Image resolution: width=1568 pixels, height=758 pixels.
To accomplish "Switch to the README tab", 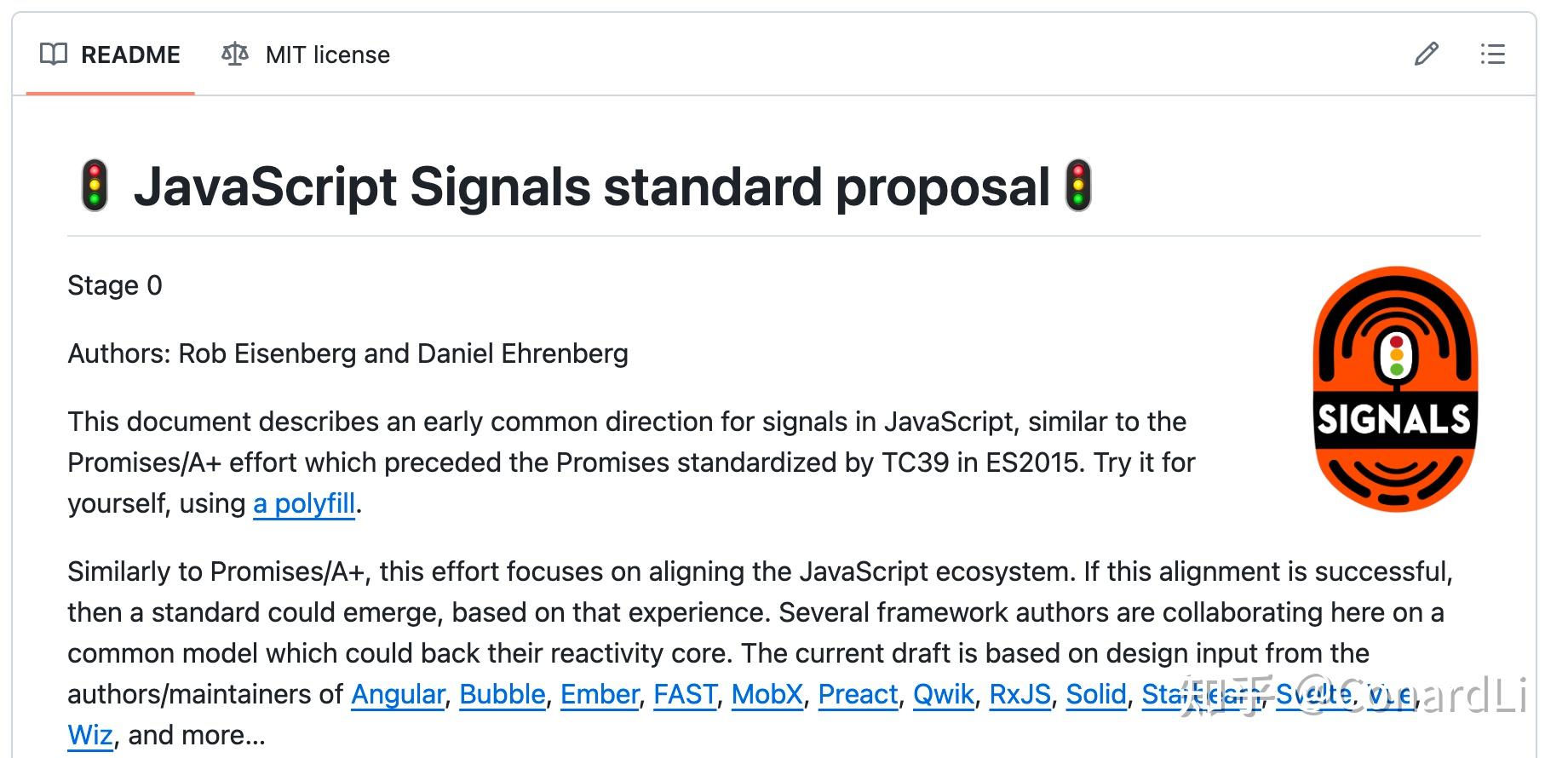I will 130,54.
